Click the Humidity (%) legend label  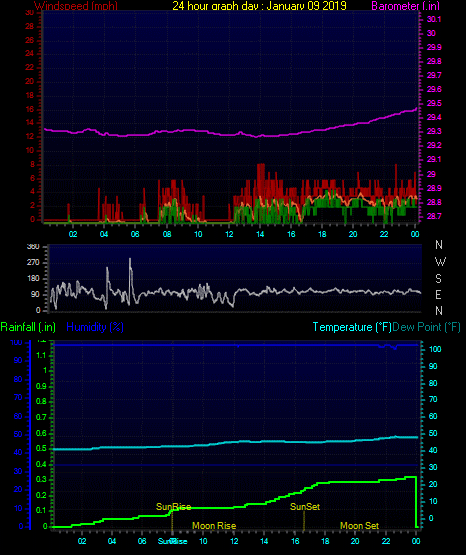click(x=95, y=327)
